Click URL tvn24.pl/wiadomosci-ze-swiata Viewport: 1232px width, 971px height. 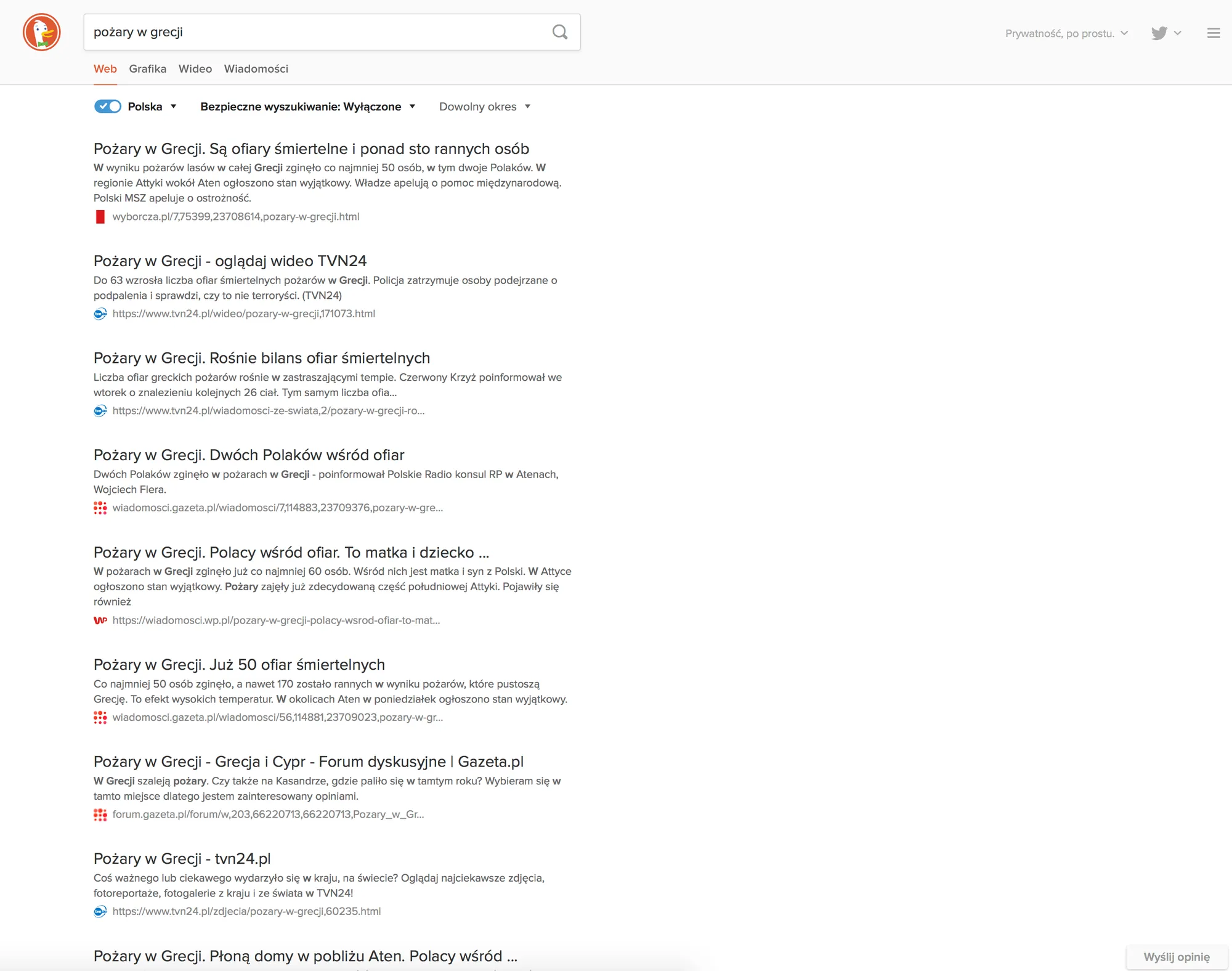(x=269, y=411)
